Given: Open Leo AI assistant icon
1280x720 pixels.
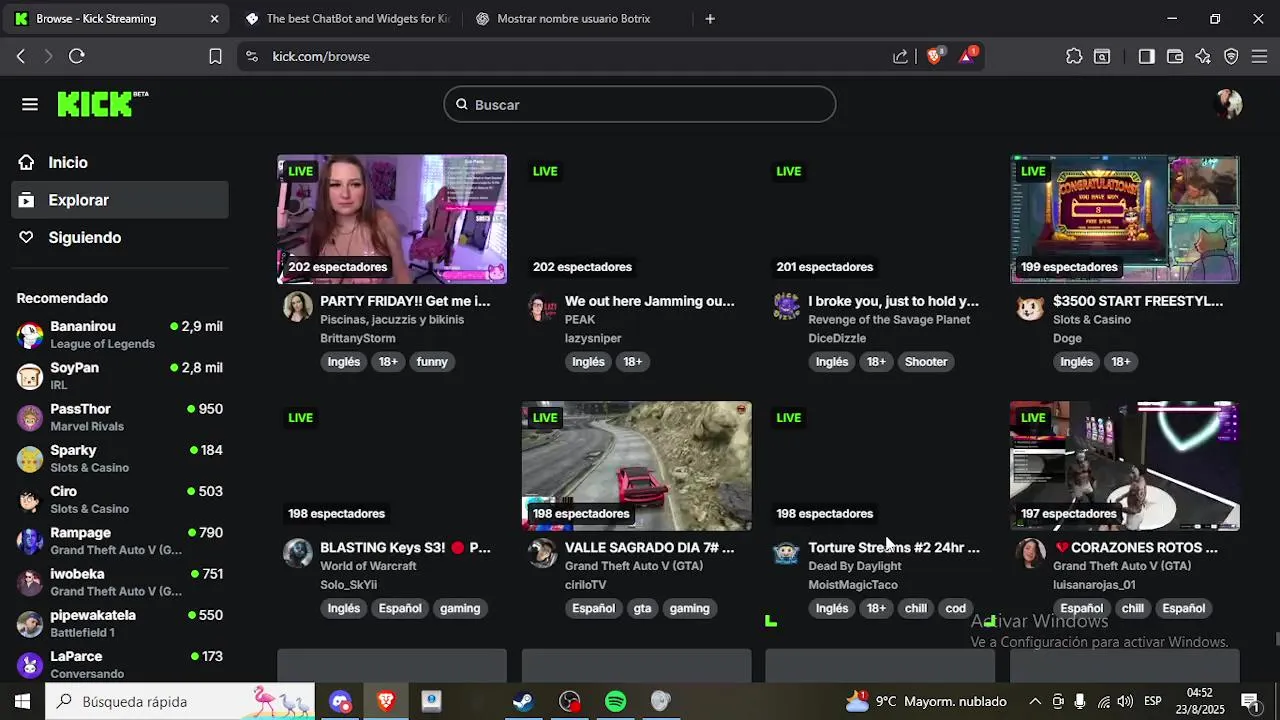Looking at the screenshot, I should 1203,57.
